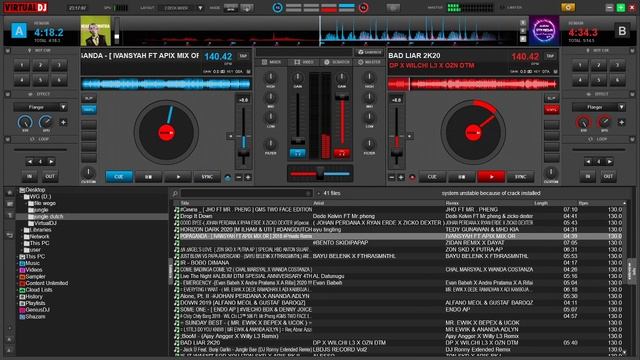Extend deck B loop with right arrow

pyautogui.click(x=609, y=162)
